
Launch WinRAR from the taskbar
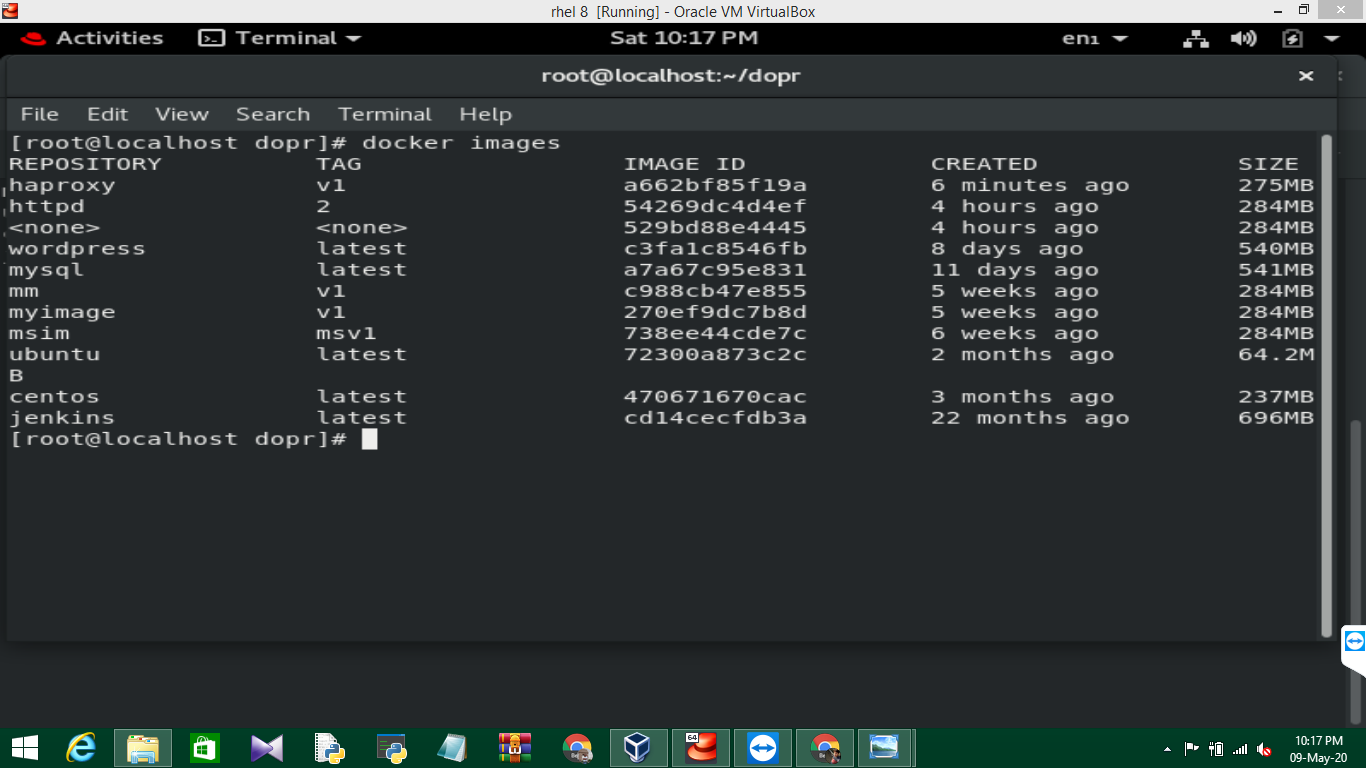click(x=513, y=747)
